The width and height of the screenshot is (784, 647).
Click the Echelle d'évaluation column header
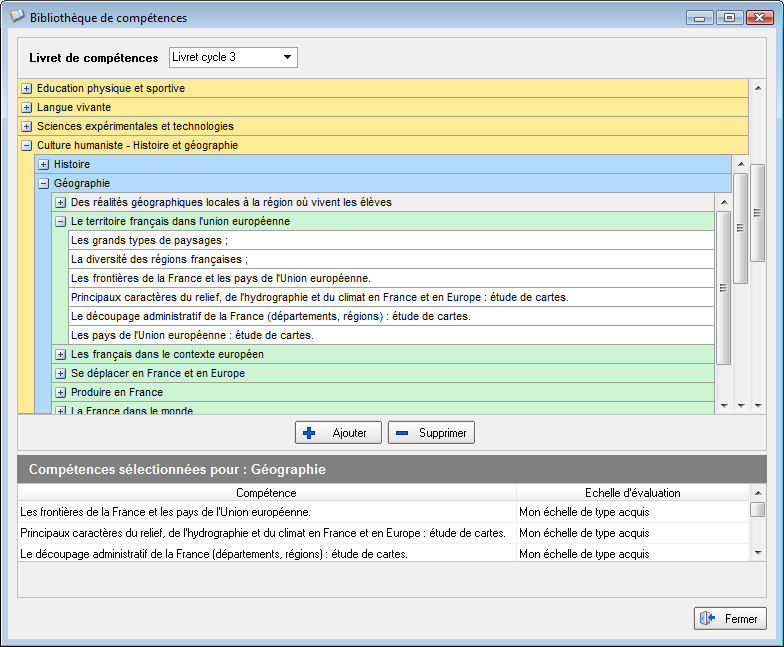click(x=632, y=492)
